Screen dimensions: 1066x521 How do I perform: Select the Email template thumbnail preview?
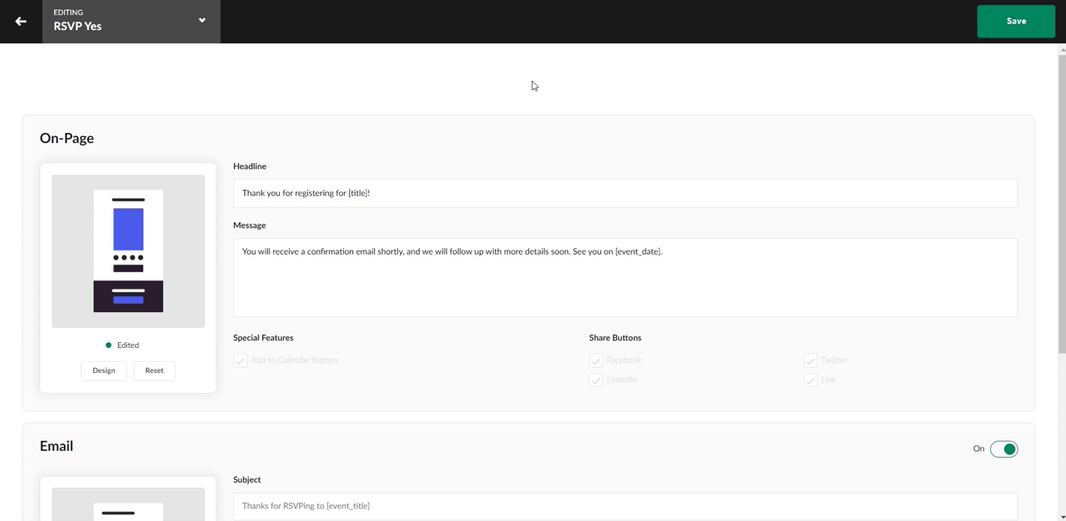point(128,505)
